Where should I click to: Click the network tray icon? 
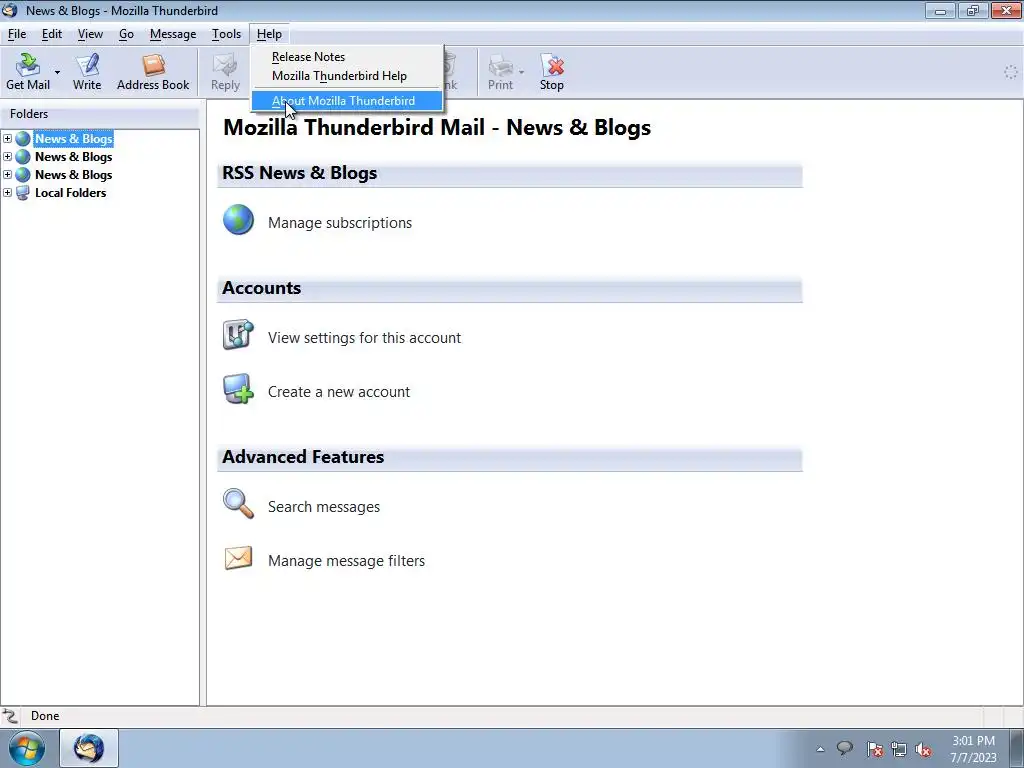tap(899, 749)
